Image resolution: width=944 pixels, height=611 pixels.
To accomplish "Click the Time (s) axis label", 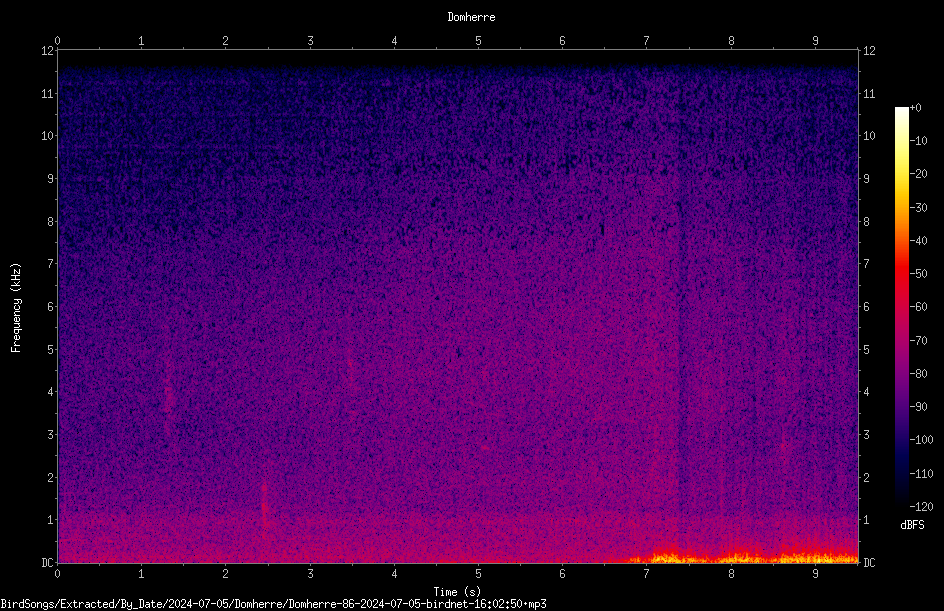I will pyautogui.click(x=458, y=592).
